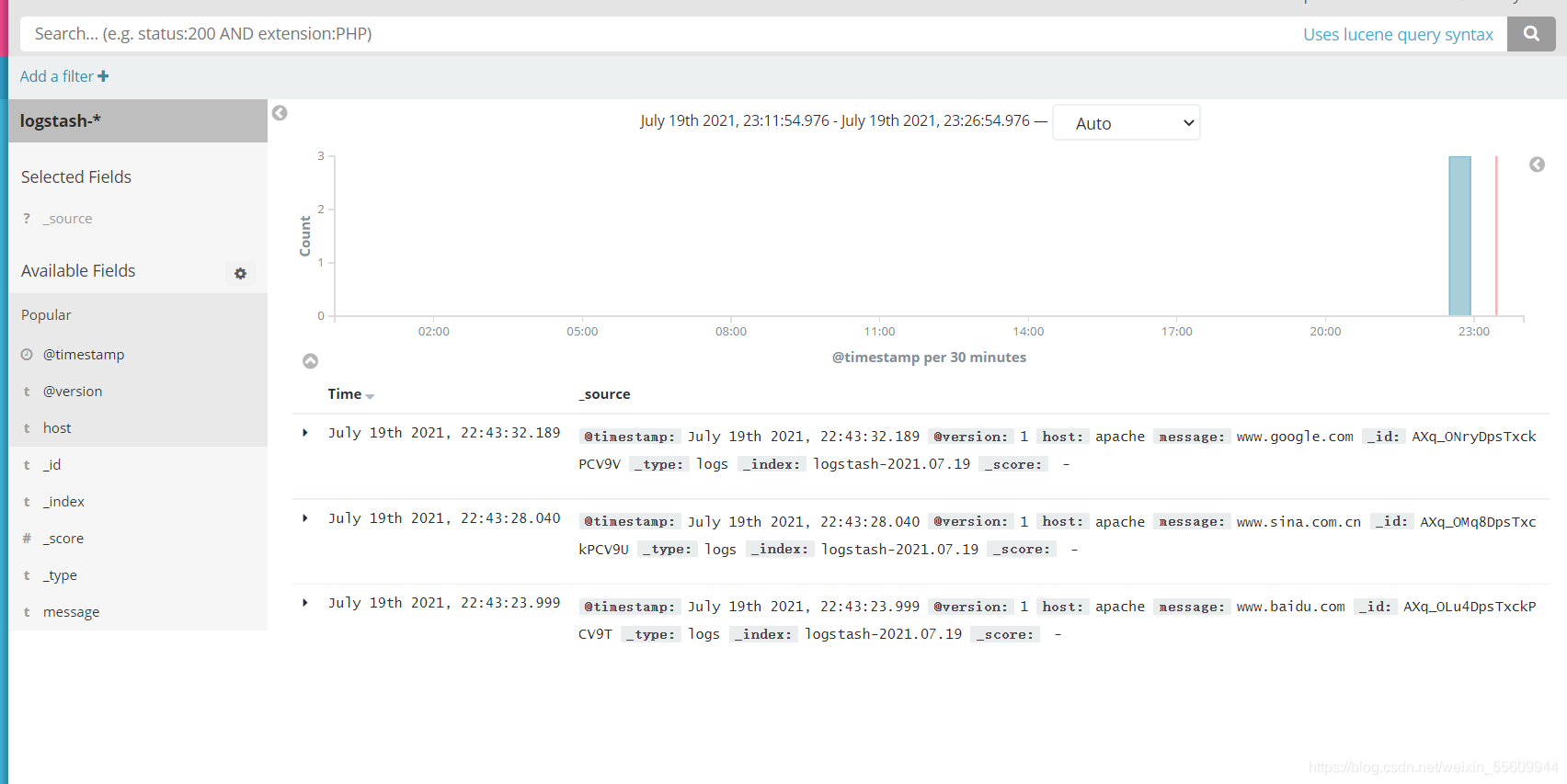Viewport: 1567px width, 784px height.
Task: Click the Selected Fields heading
Action: [76, 177]
